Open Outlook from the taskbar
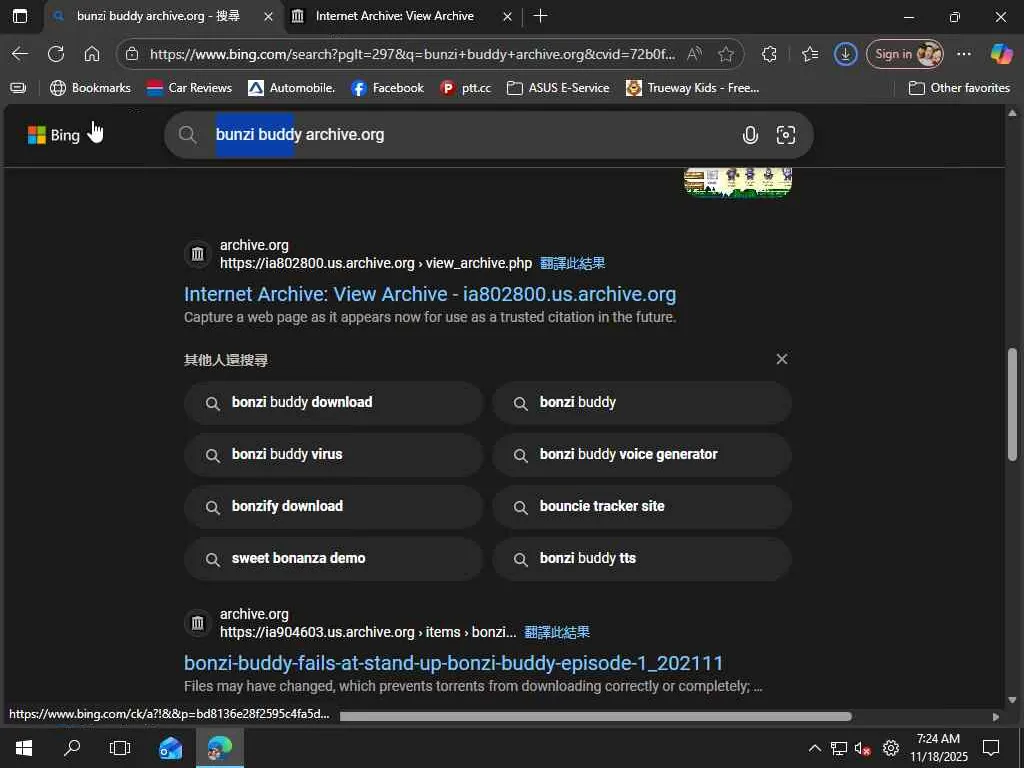 170,748
